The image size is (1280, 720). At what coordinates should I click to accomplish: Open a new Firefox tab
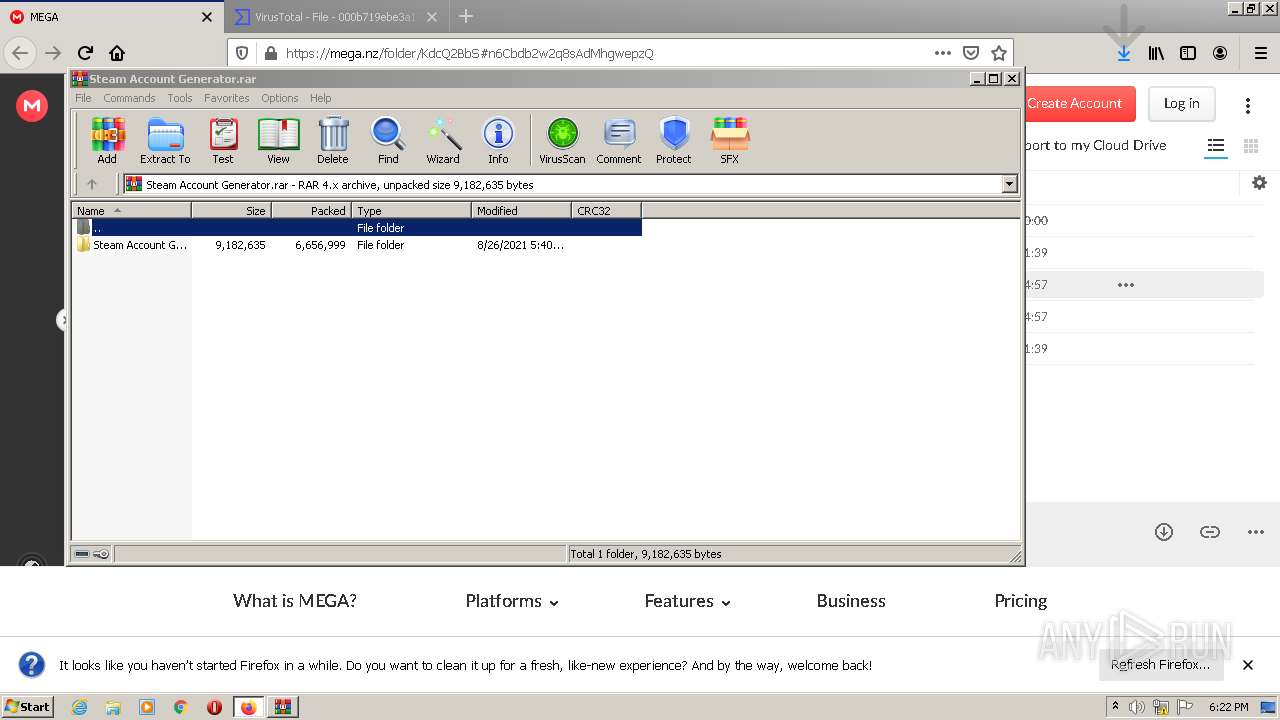(x=466, y=17)
